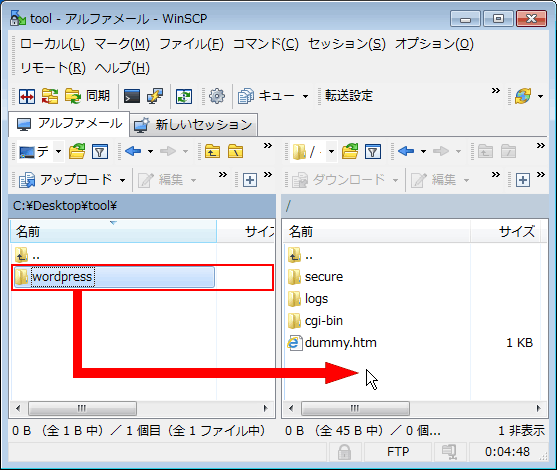Click the remote panel filter icon
The height and width of the screenshot is (470, 557).
[x=373, y=152]
